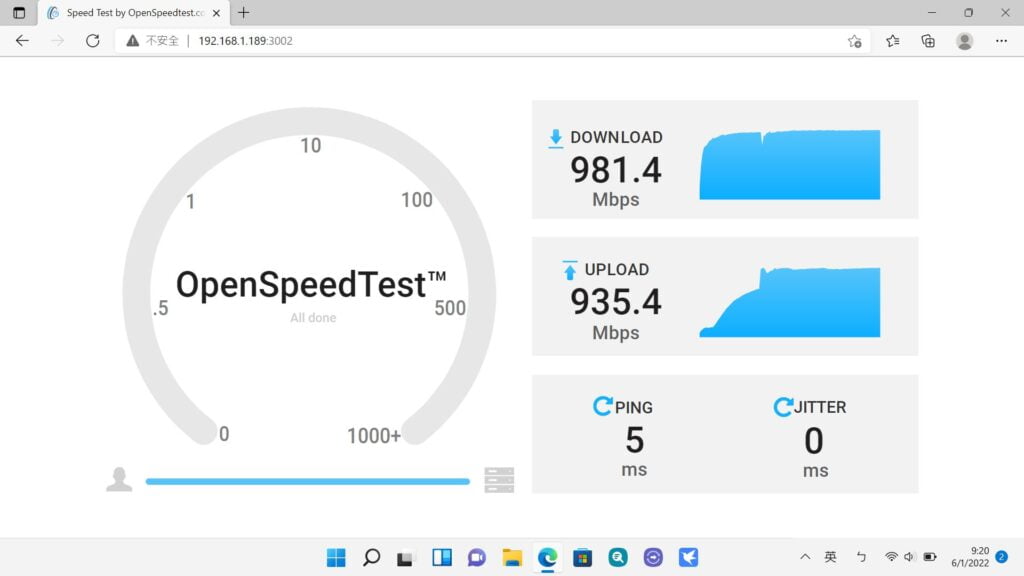Click the user silhouette icon below the gauge
The width and height of the screenshot is (1024, 576).
[119, 479]
